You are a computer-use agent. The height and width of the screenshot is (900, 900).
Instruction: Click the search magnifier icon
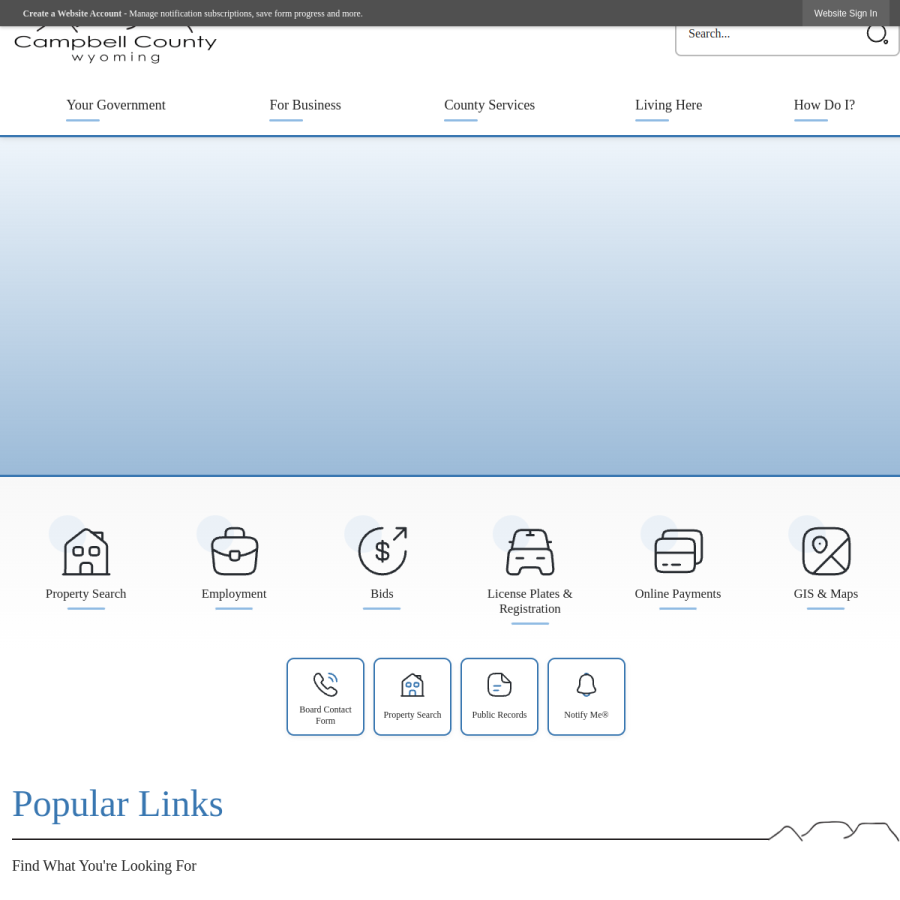tap(877, 34)
